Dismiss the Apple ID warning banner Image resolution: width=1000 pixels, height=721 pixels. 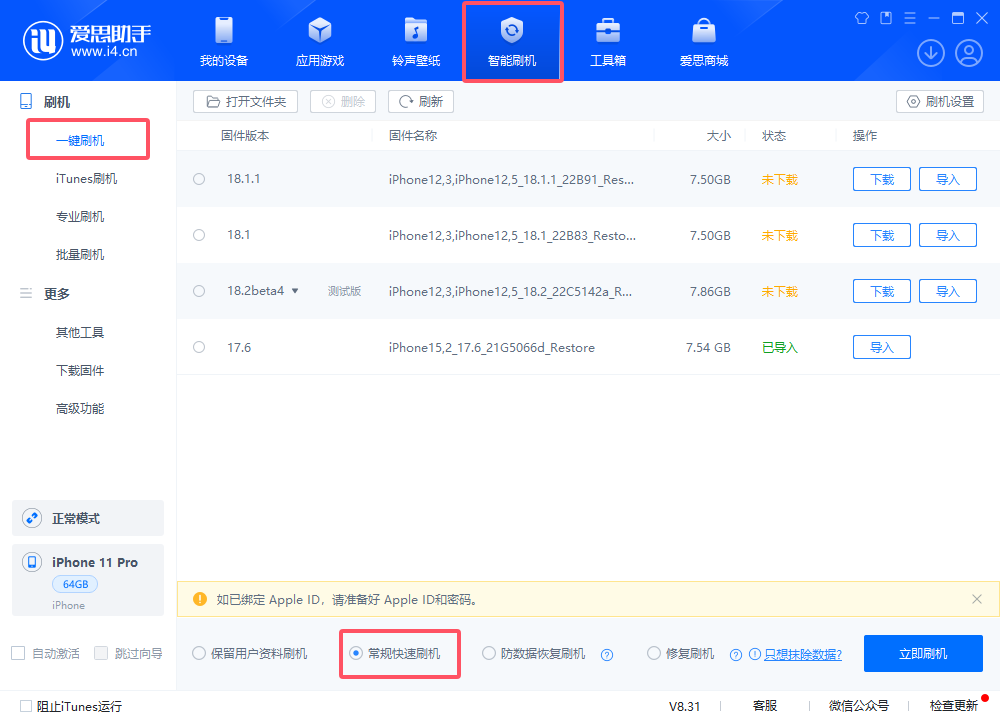[x=976, y=599]
